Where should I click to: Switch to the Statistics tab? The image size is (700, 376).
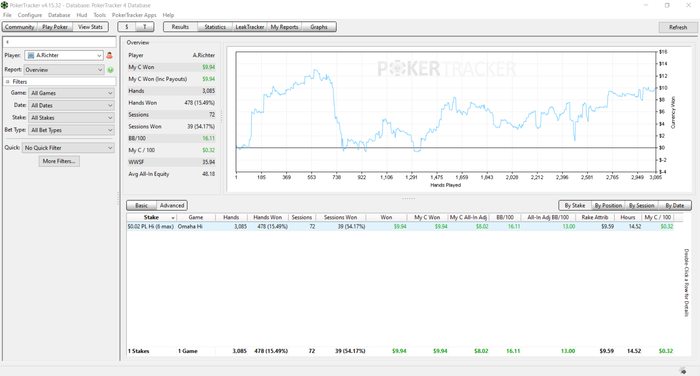[215, 27]
